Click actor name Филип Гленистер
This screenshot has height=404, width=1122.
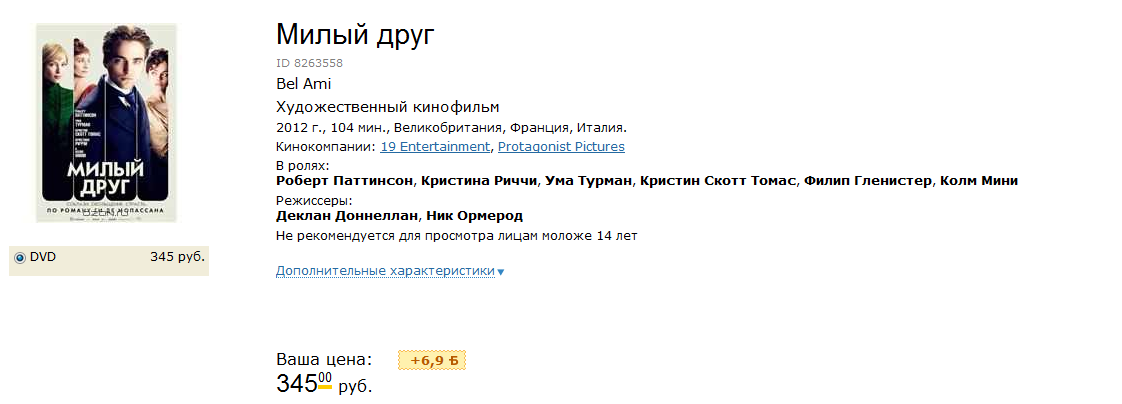868,181
